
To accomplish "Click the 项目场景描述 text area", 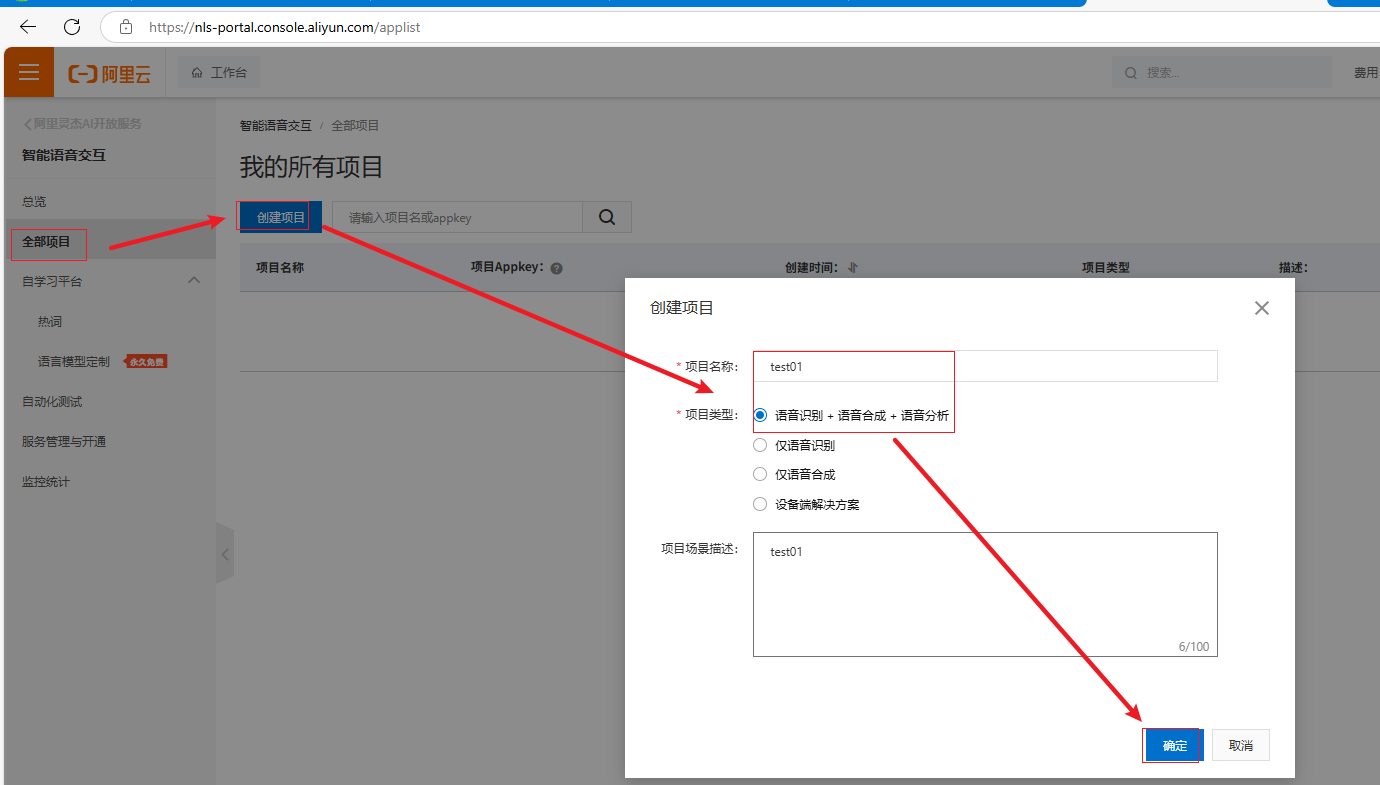I will pyautogui.click(x=985, y=594).
